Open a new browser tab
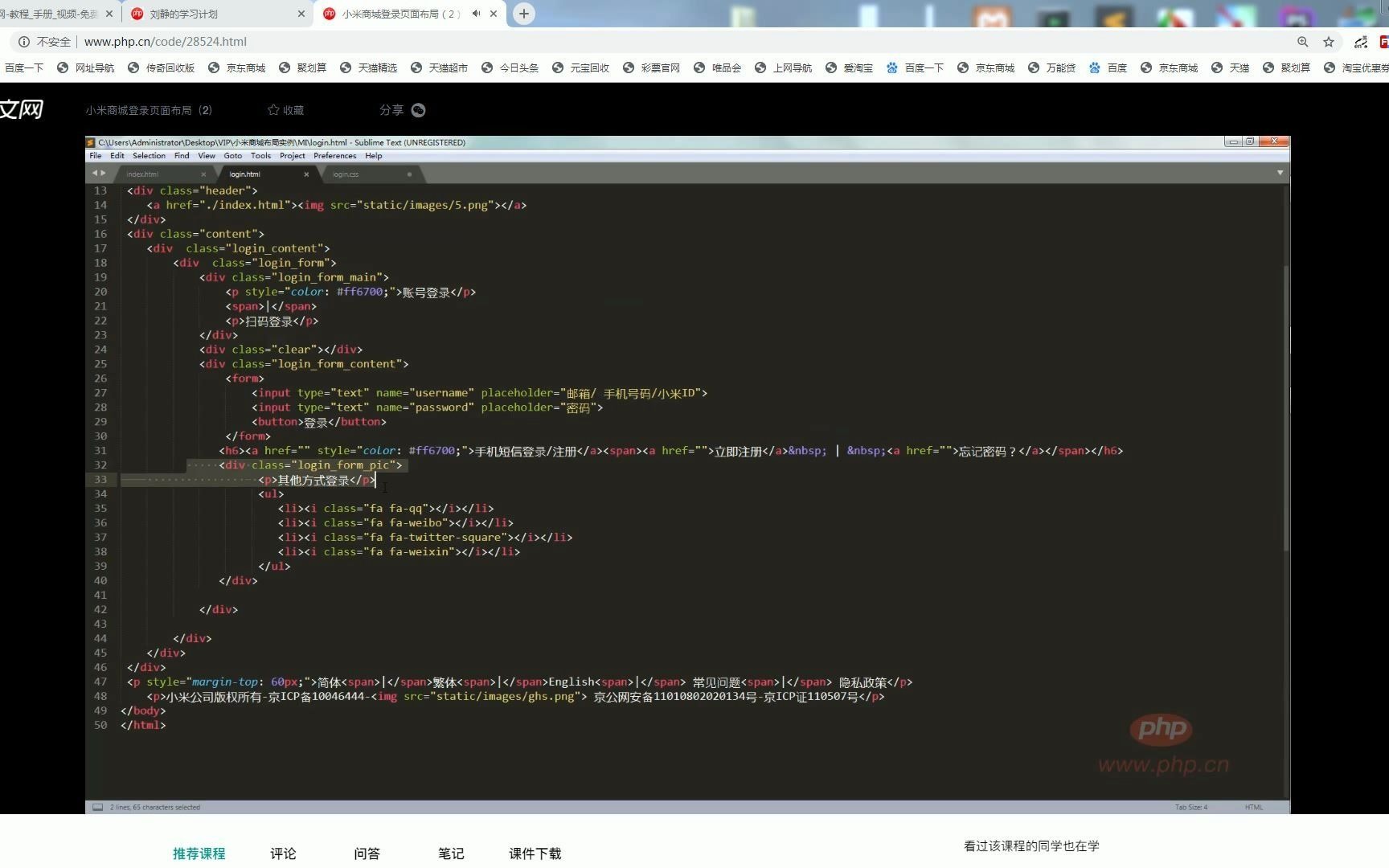This screenshot has height=868, width=1389. (523, 14)
